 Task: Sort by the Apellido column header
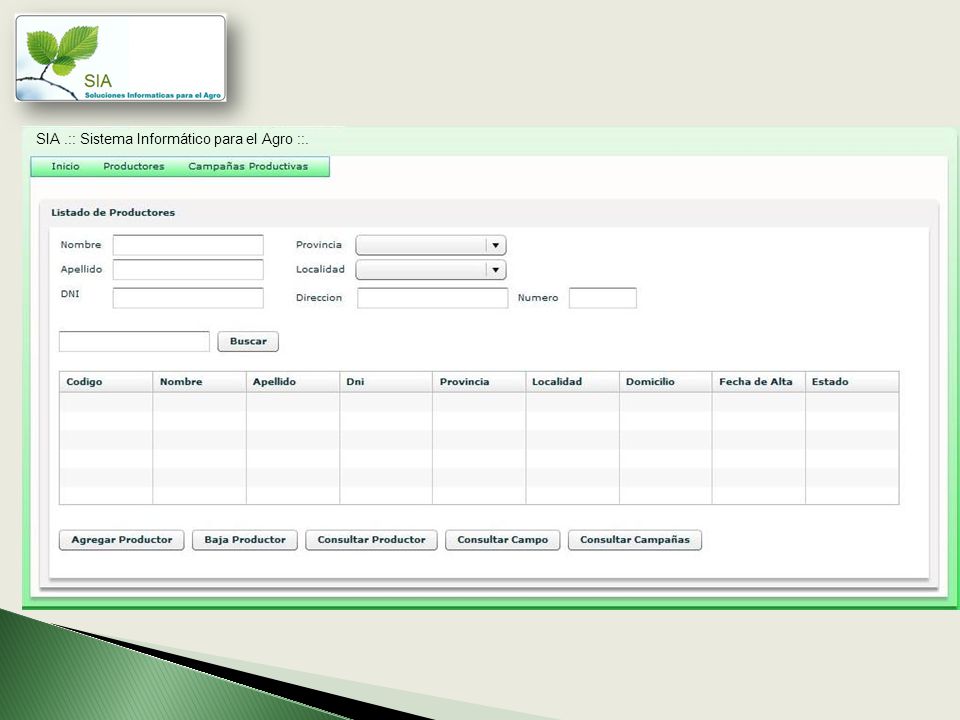pos(293,382)
